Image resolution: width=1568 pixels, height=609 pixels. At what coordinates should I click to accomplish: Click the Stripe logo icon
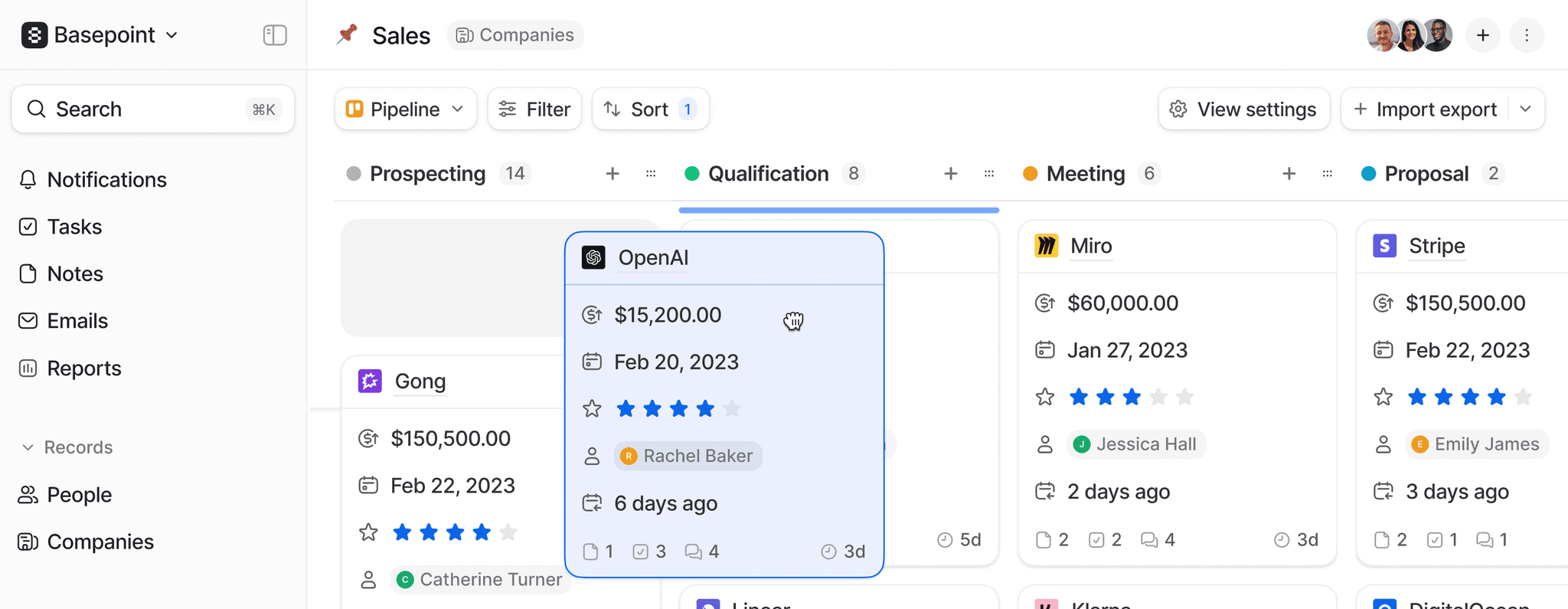pyautogui.click(x=1384, y=246)
